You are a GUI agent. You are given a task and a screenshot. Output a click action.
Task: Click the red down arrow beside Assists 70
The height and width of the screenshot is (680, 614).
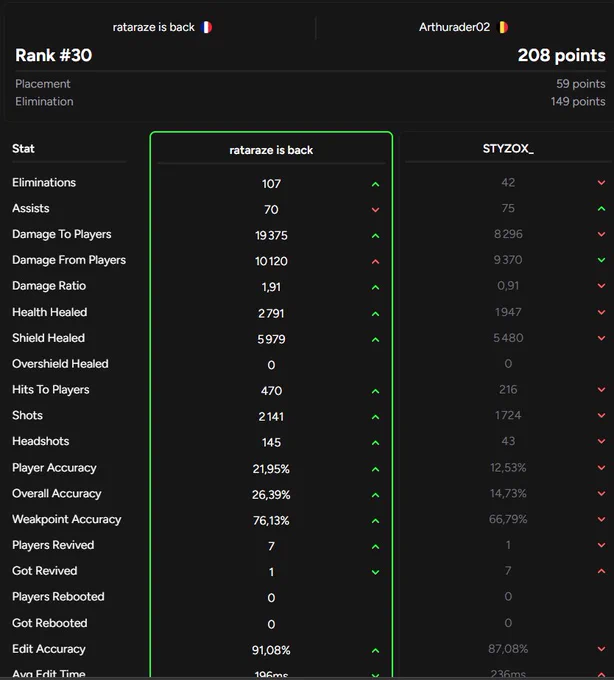tap(376, 210)
